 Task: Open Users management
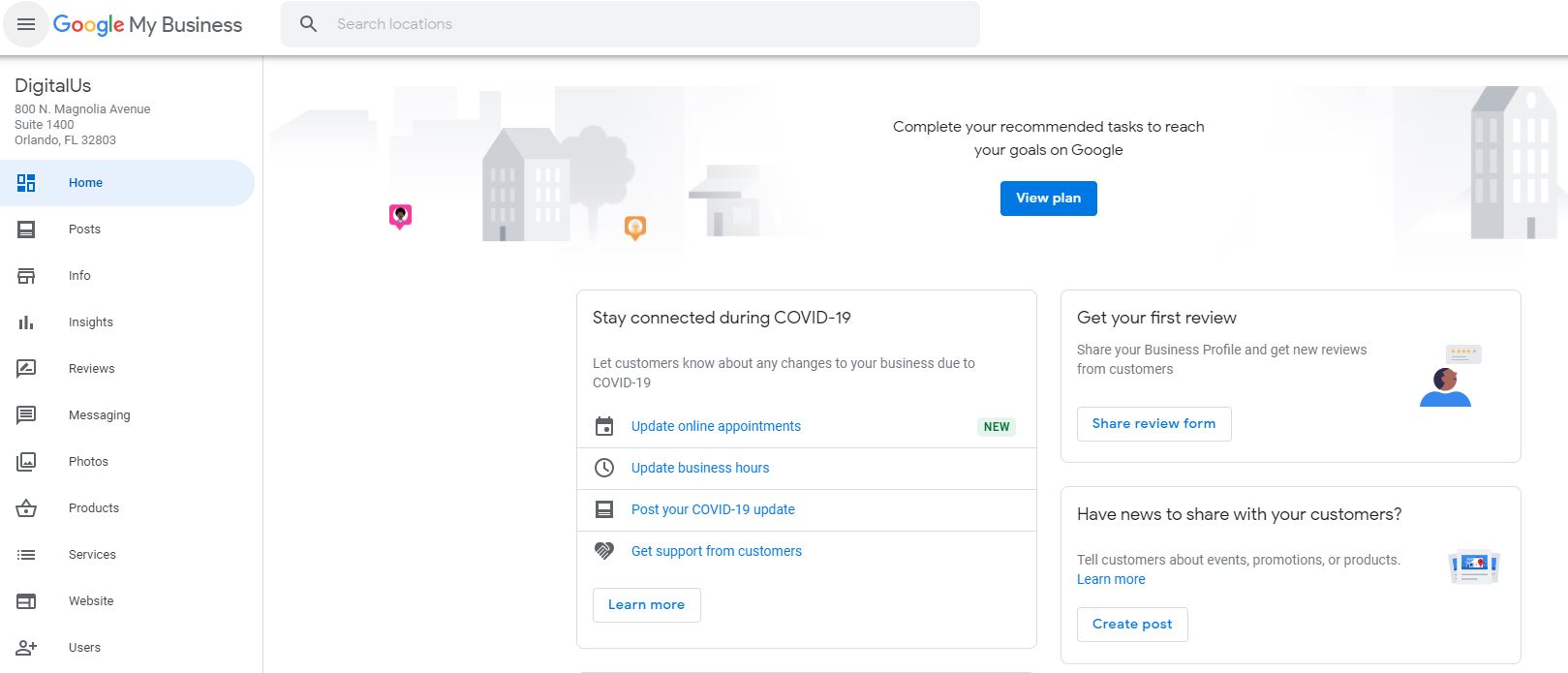[x=127, y=648]
